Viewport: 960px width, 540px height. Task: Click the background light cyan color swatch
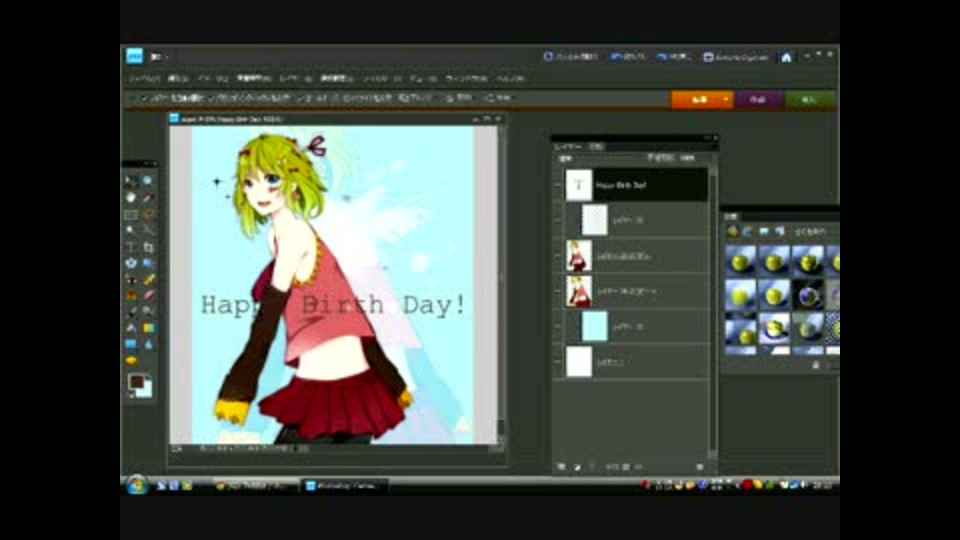146,391
